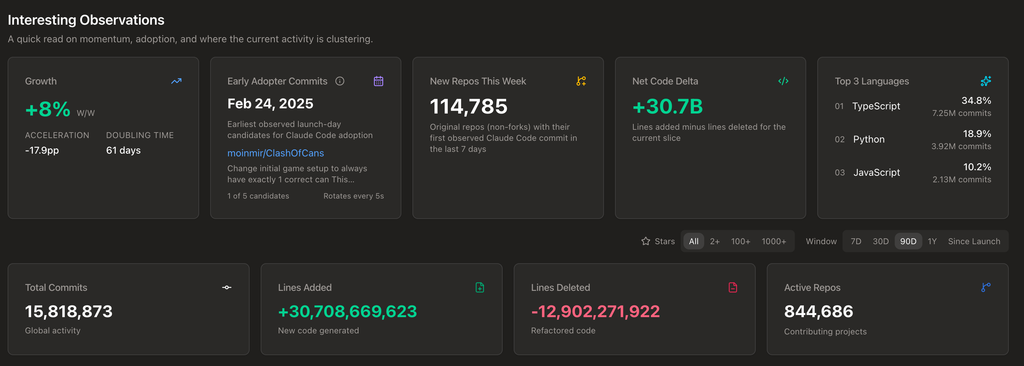Image resolution: width=1024 pixels, height=366 pixels.
Task: Open the Early Adopter Commits info icon
Action: coord(340,81)
